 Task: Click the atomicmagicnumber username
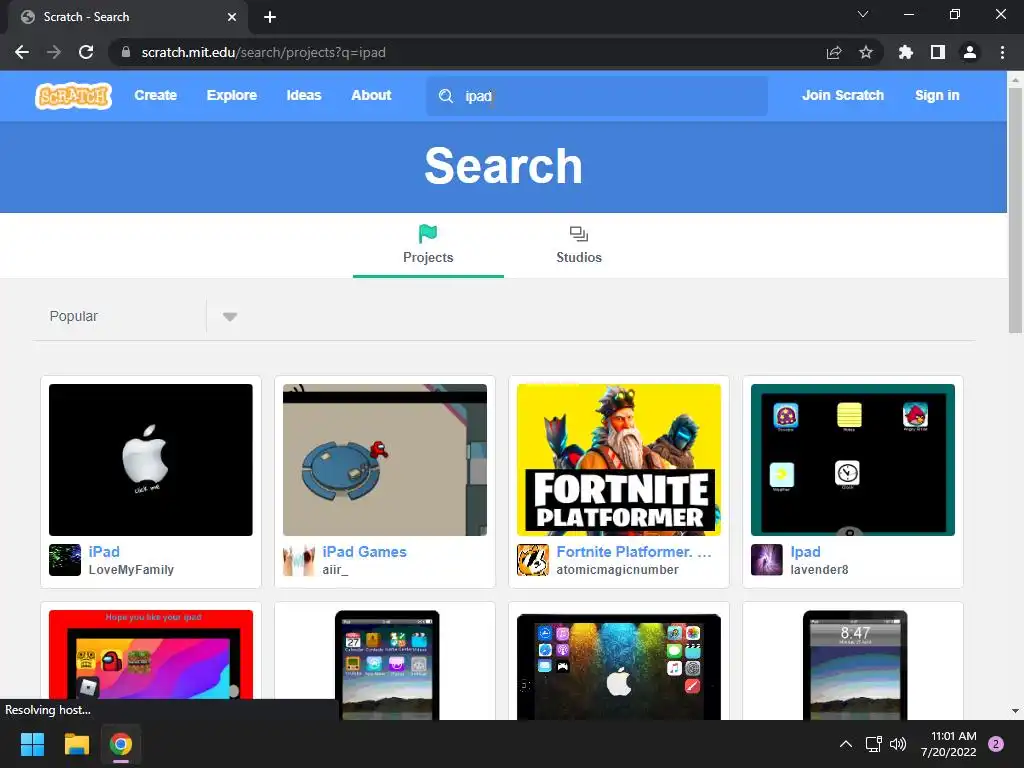point(617,569)
